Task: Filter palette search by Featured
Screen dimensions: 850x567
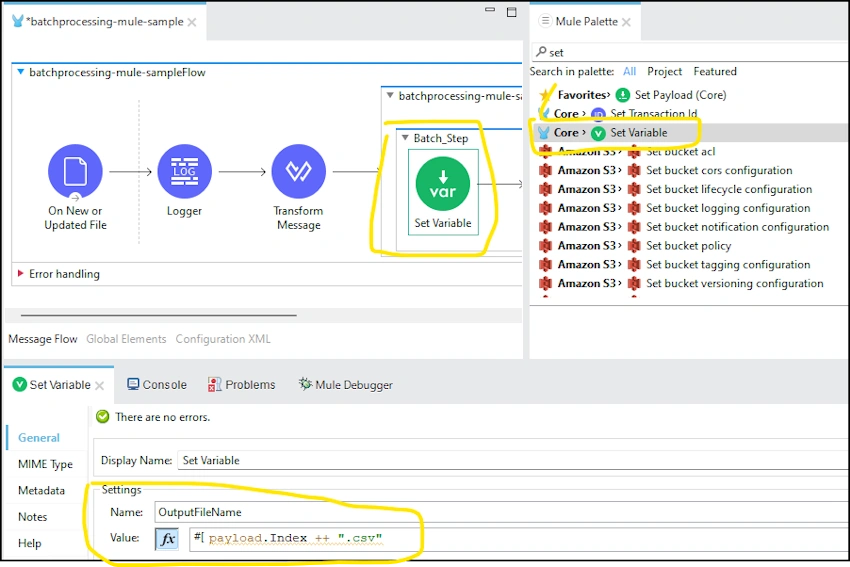Action: coord(715,72)
